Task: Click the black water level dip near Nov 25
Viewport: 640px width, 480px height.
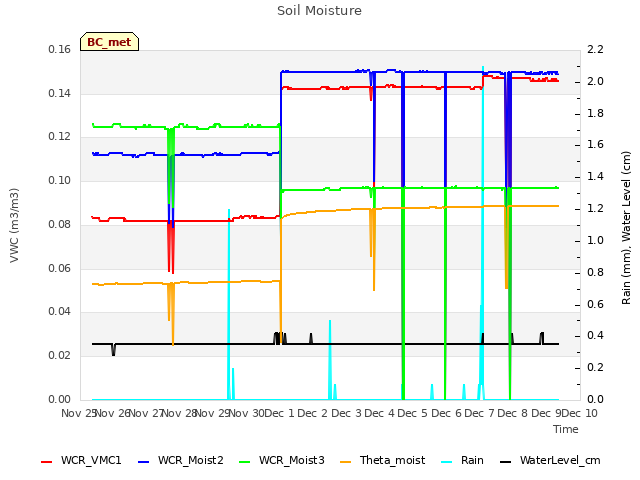Action: 113,350
